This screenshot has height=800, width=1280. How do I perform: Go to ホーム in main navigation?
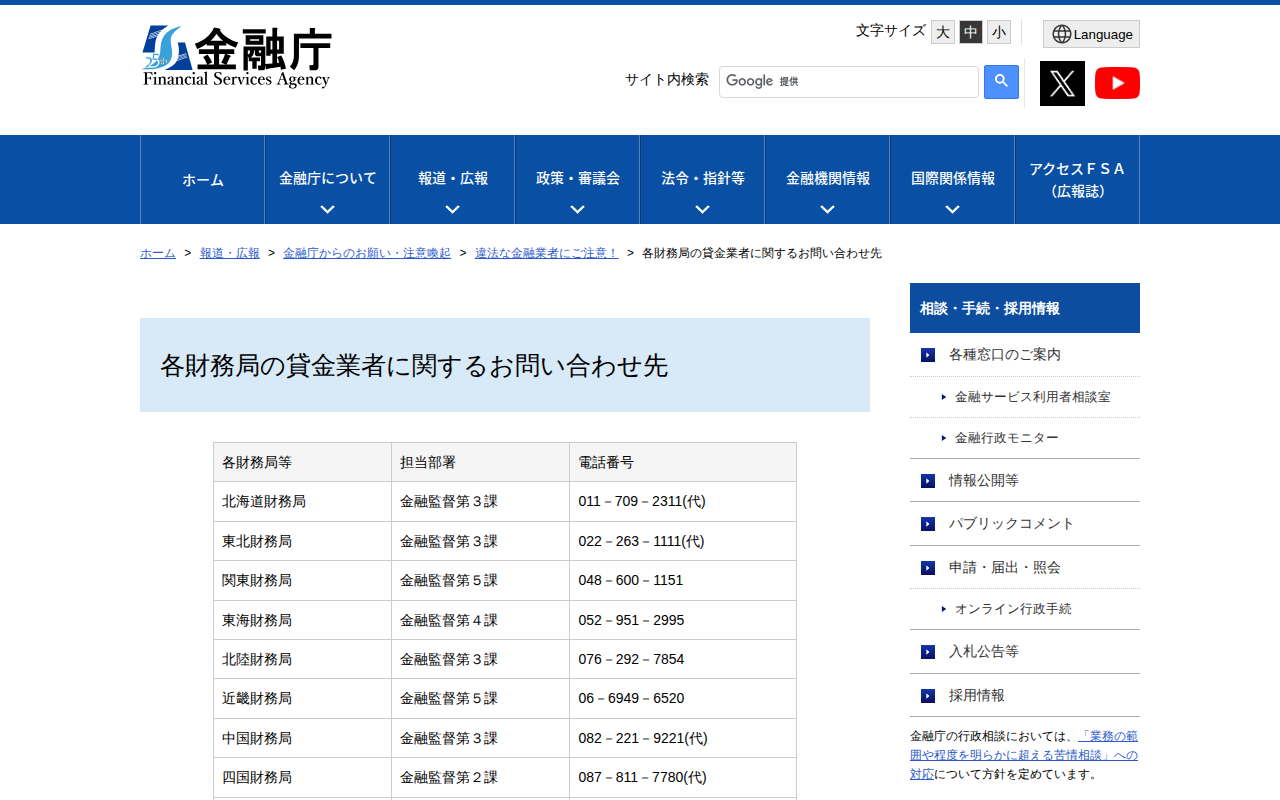click(203, 180)
